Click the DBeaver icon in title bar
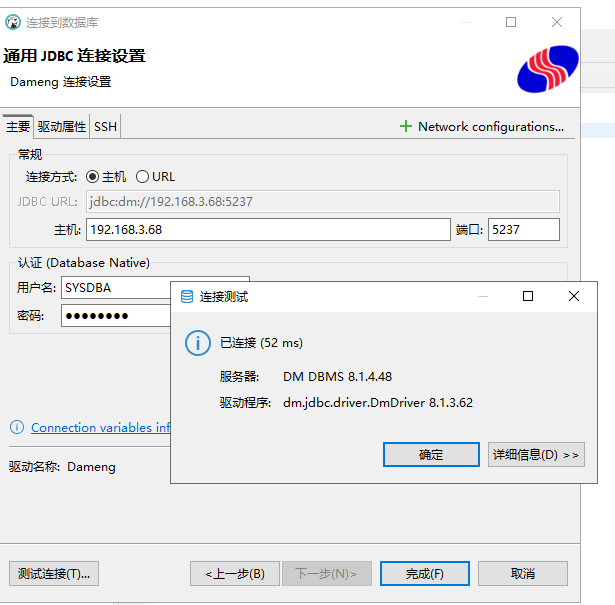This screenshot has height=605, width=615. (13, 22)
